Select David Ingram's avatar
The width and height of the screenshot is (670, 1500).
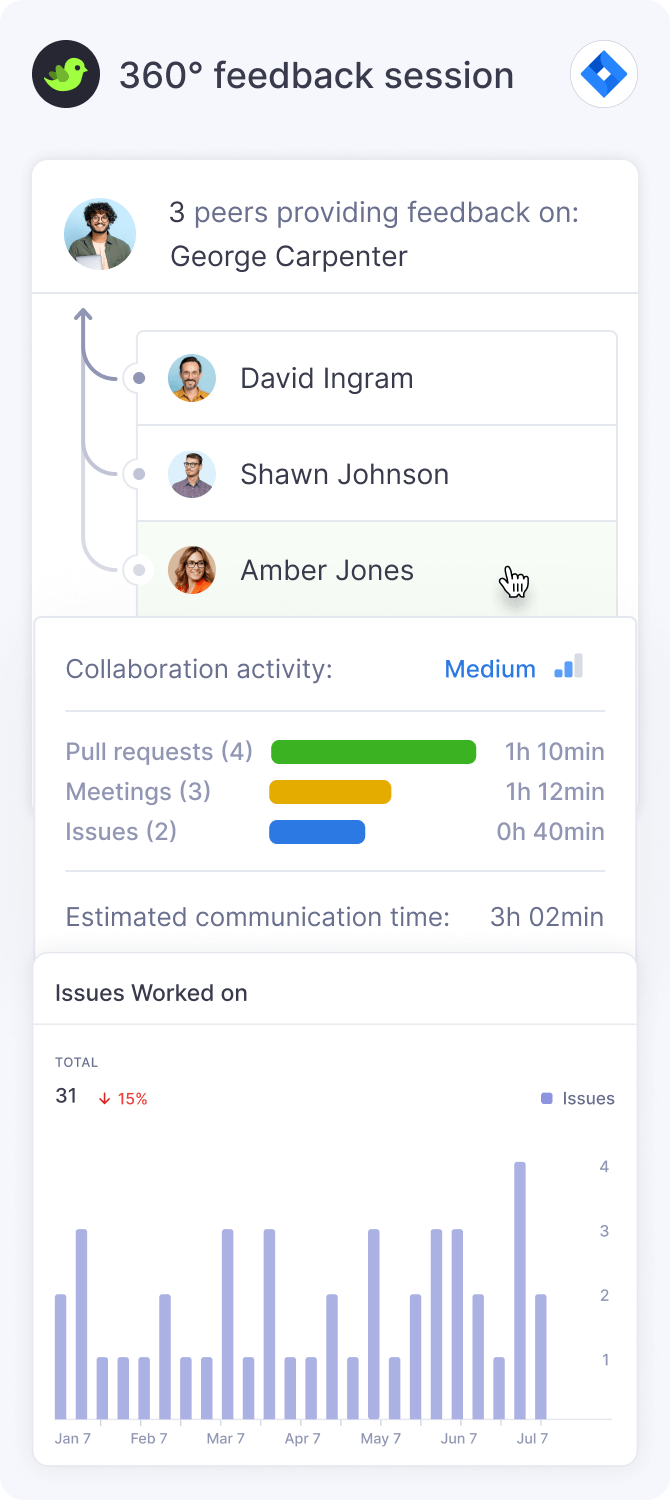tap(192, 378)
